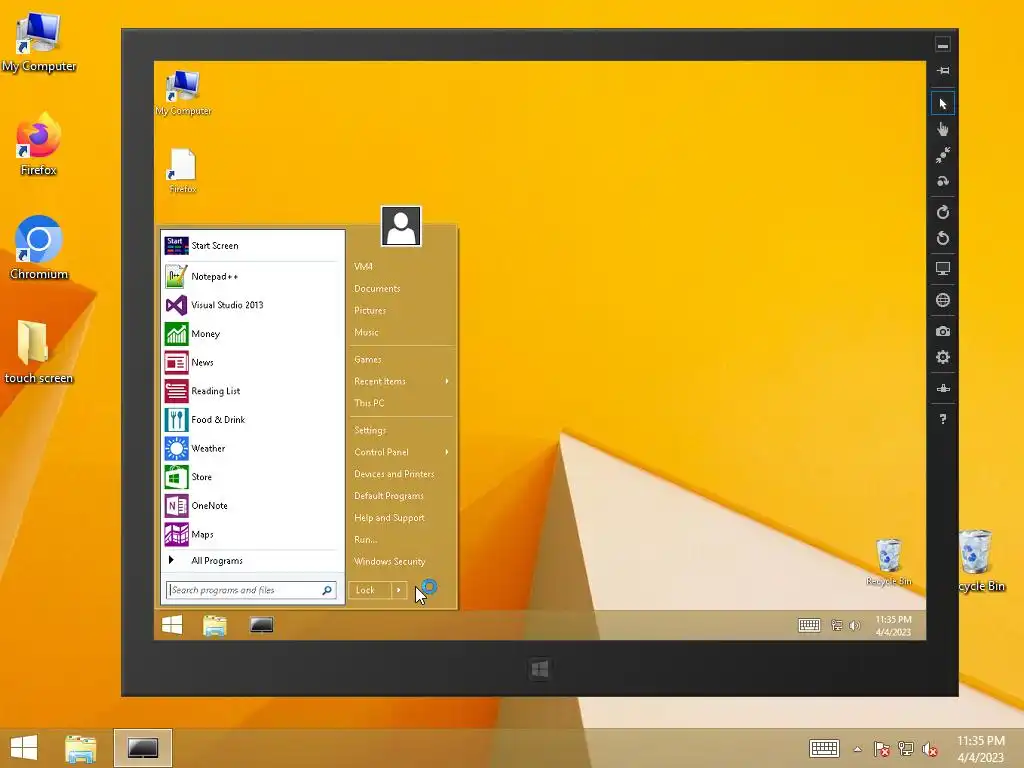Screen dimensions: 1024x768
Task: Open the Store app entry
Action: [252, 477]
